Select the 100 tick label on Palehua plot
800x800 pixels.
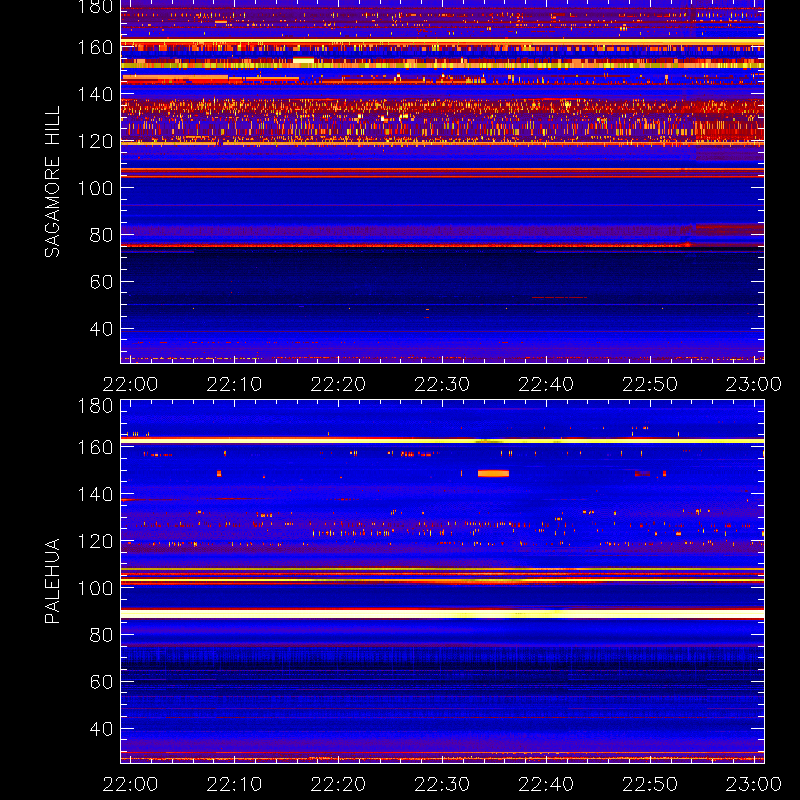95,588
